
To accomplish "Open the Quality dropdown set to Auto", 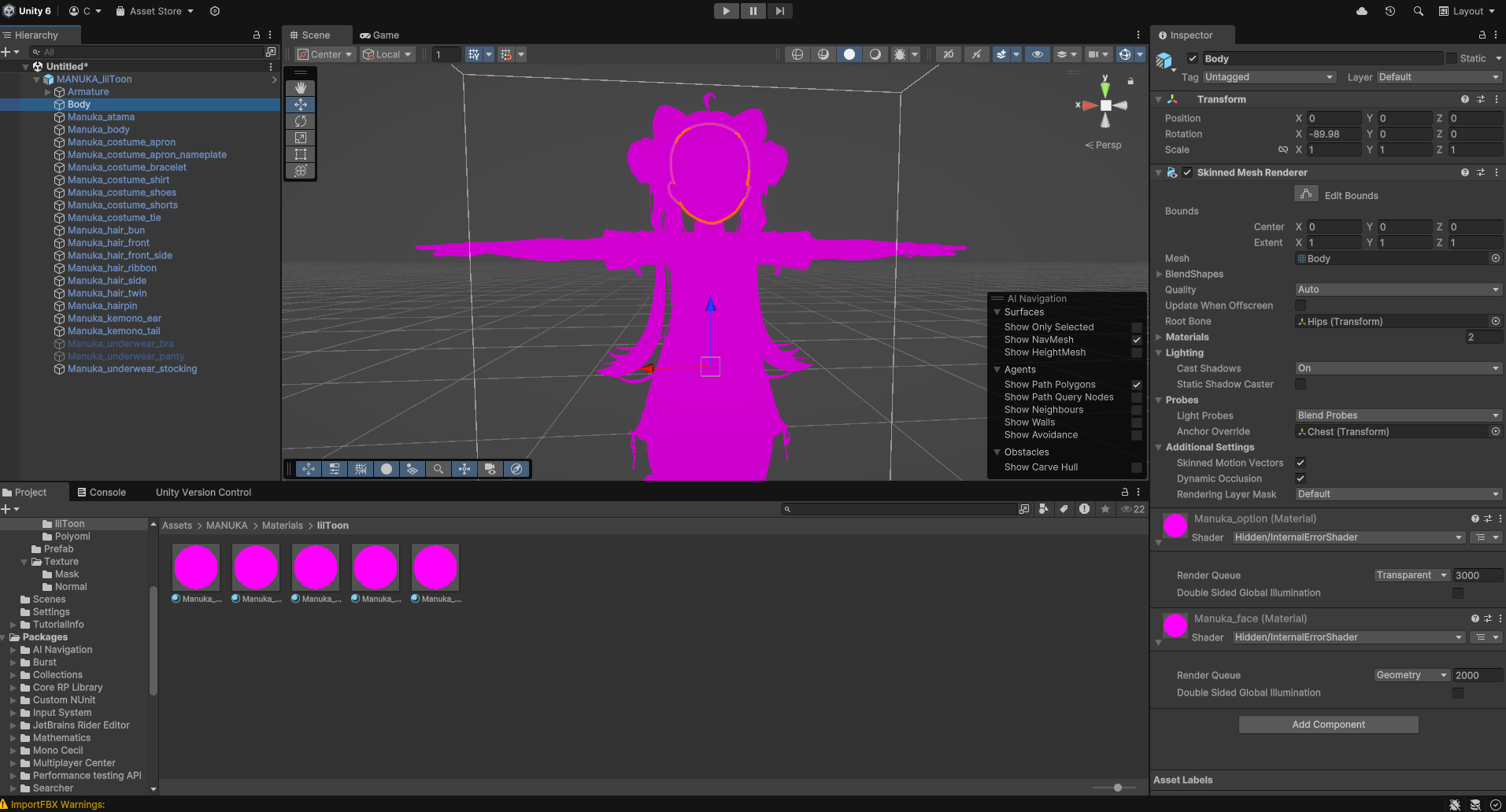I will pos(1398,290).
